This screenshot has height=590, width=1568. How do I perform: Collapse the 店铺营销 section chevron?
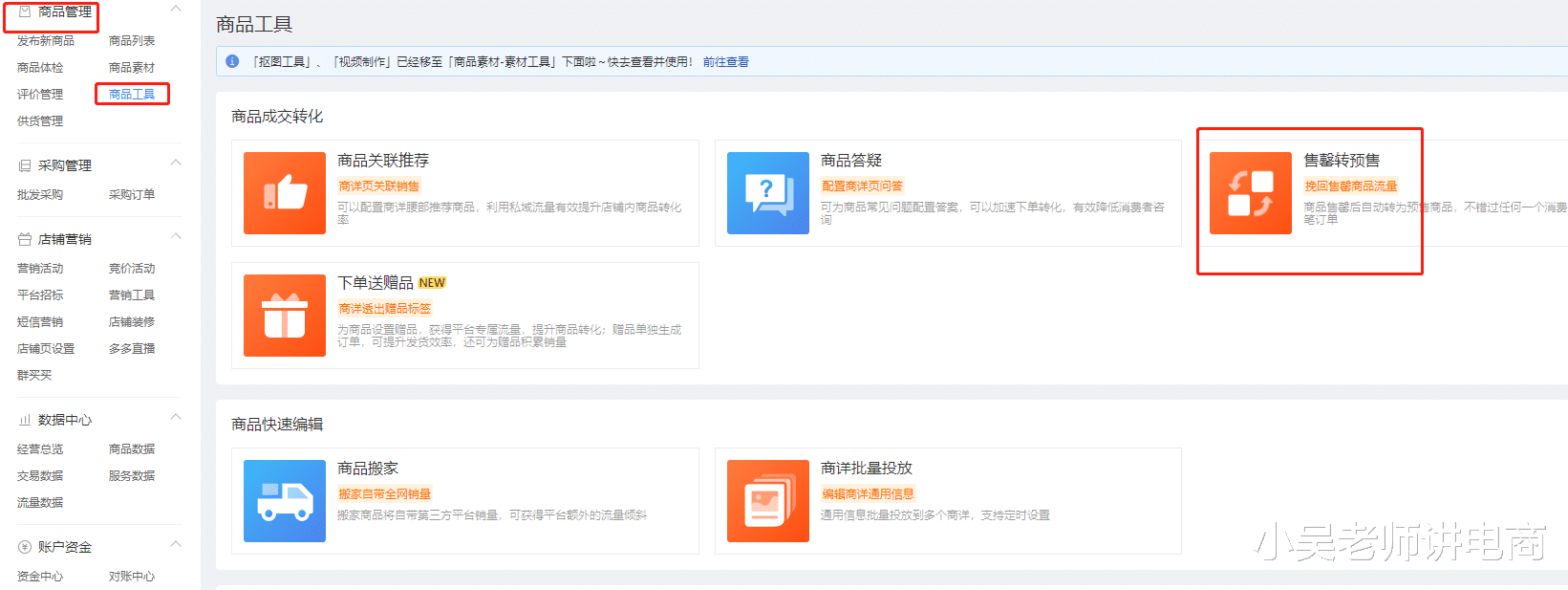[175, 236]
